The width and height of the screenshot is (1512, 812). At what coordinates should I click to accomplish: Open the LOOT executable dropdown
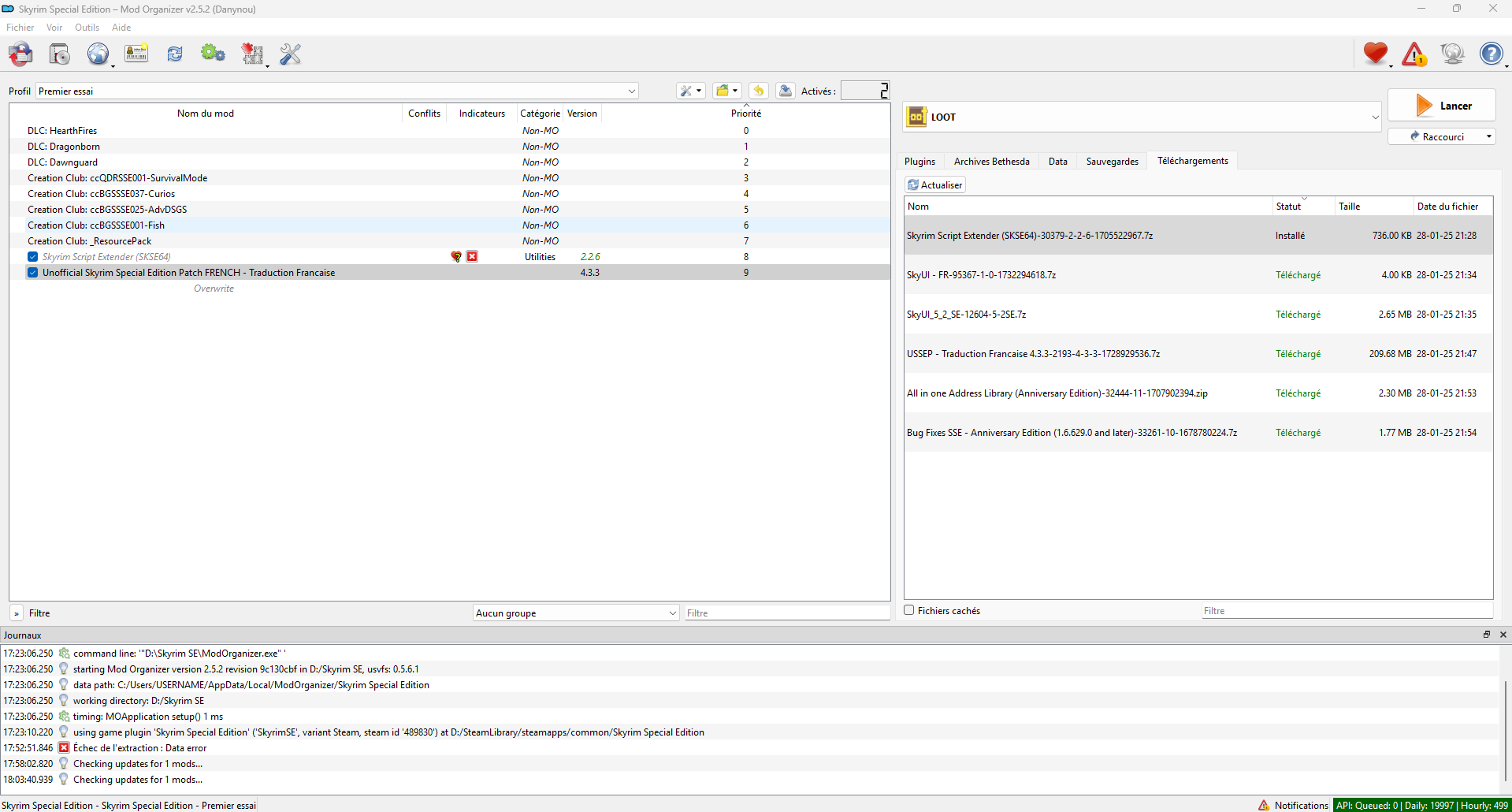[x=1375, y=117]
